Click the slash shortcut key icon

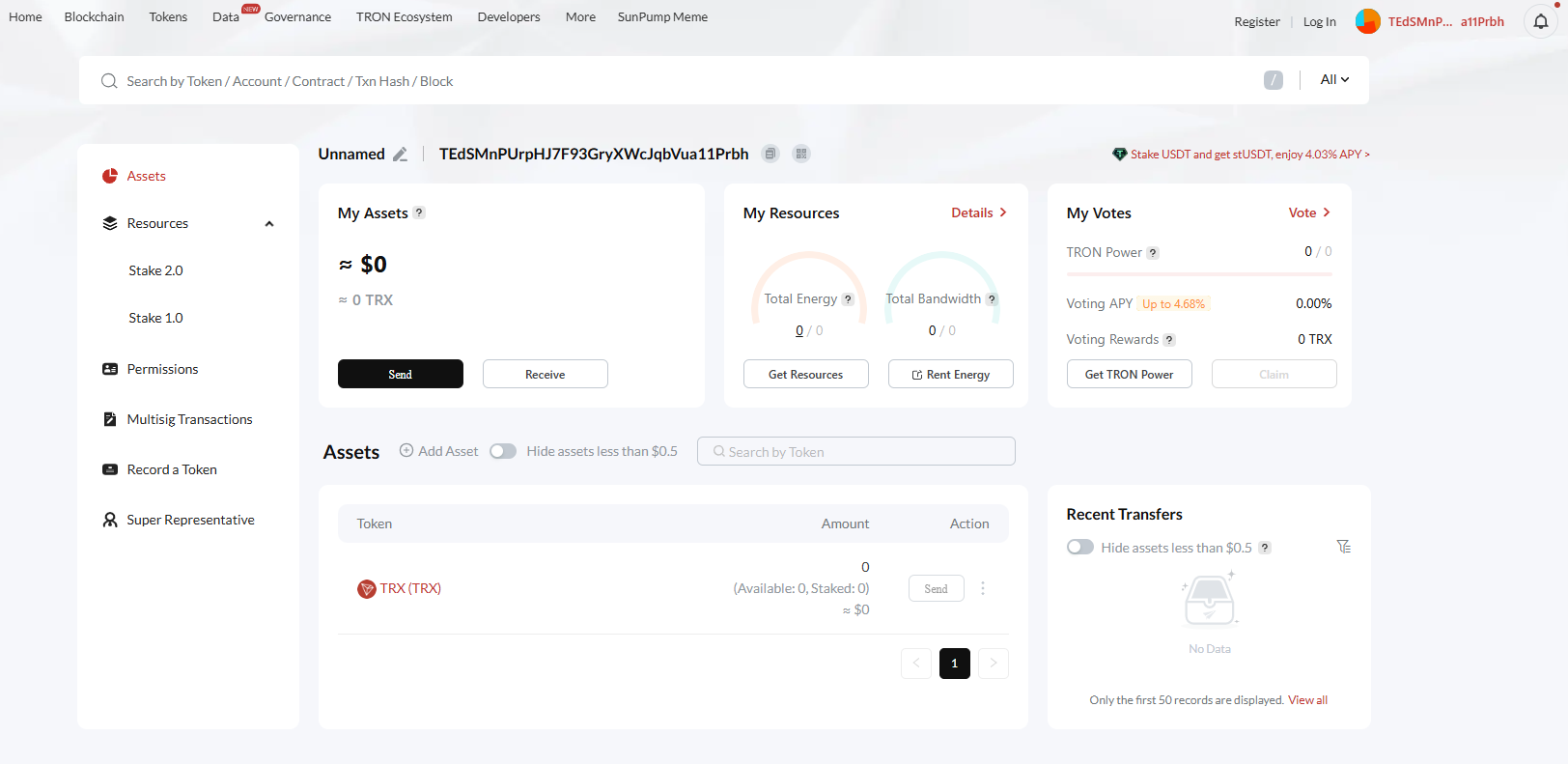coord(1274,80)
